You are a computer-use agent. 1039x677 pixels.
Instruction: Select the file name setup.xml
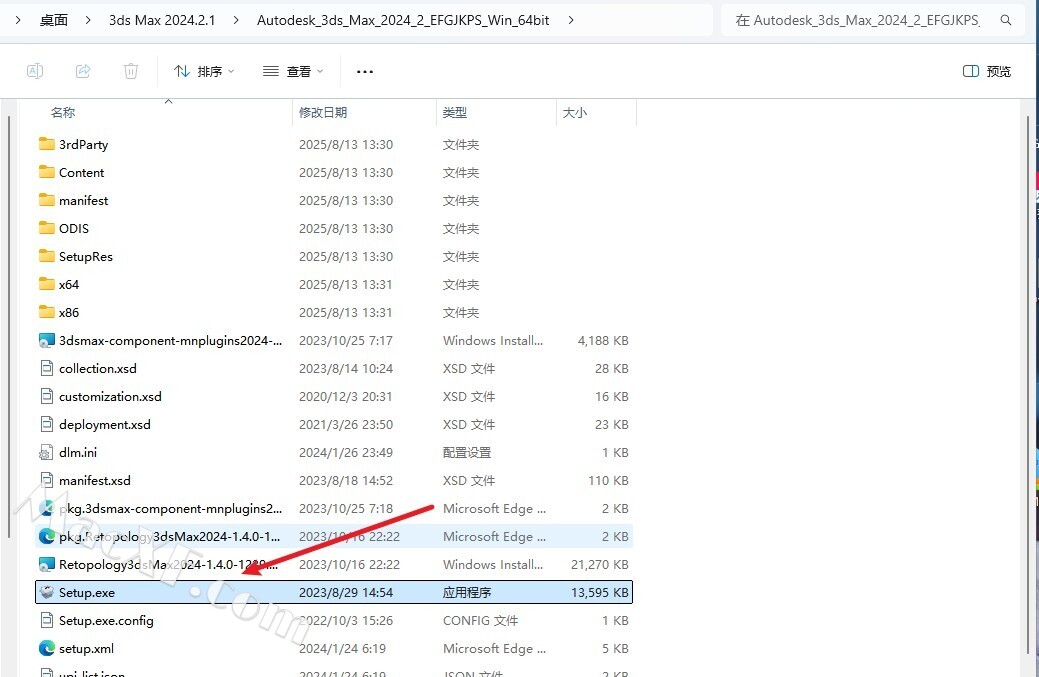(86, 649)
